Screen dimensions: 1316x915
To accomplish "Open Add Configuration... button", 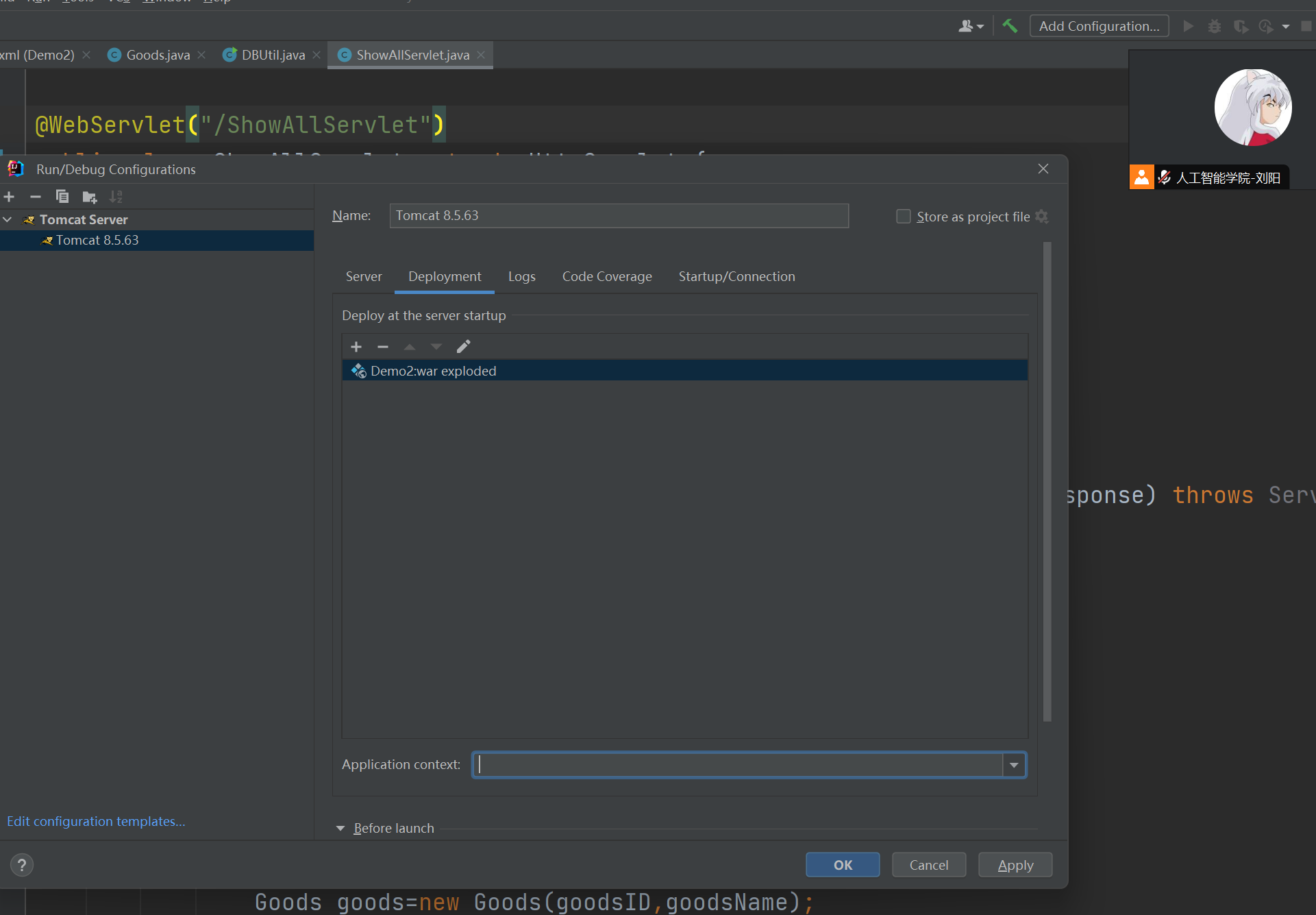I will pyautogui.click(x=1099, y=26).
